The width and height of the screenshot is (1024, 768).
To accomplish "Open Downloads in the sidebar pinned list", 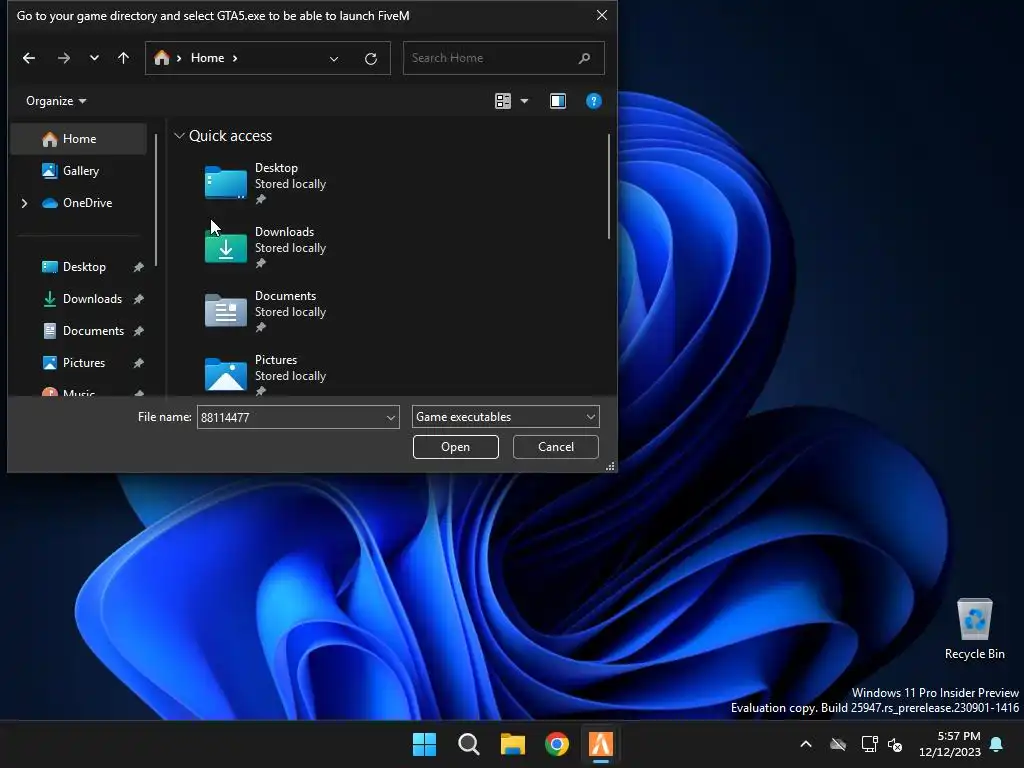I will [92, 298].
